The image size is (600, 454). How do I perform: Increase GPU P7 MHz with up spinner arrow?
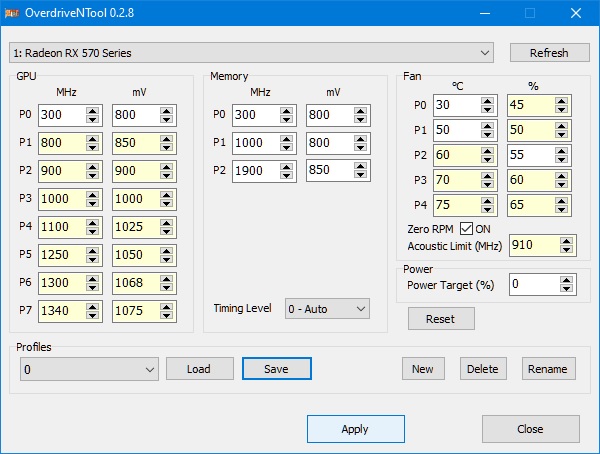click(93, 306)
